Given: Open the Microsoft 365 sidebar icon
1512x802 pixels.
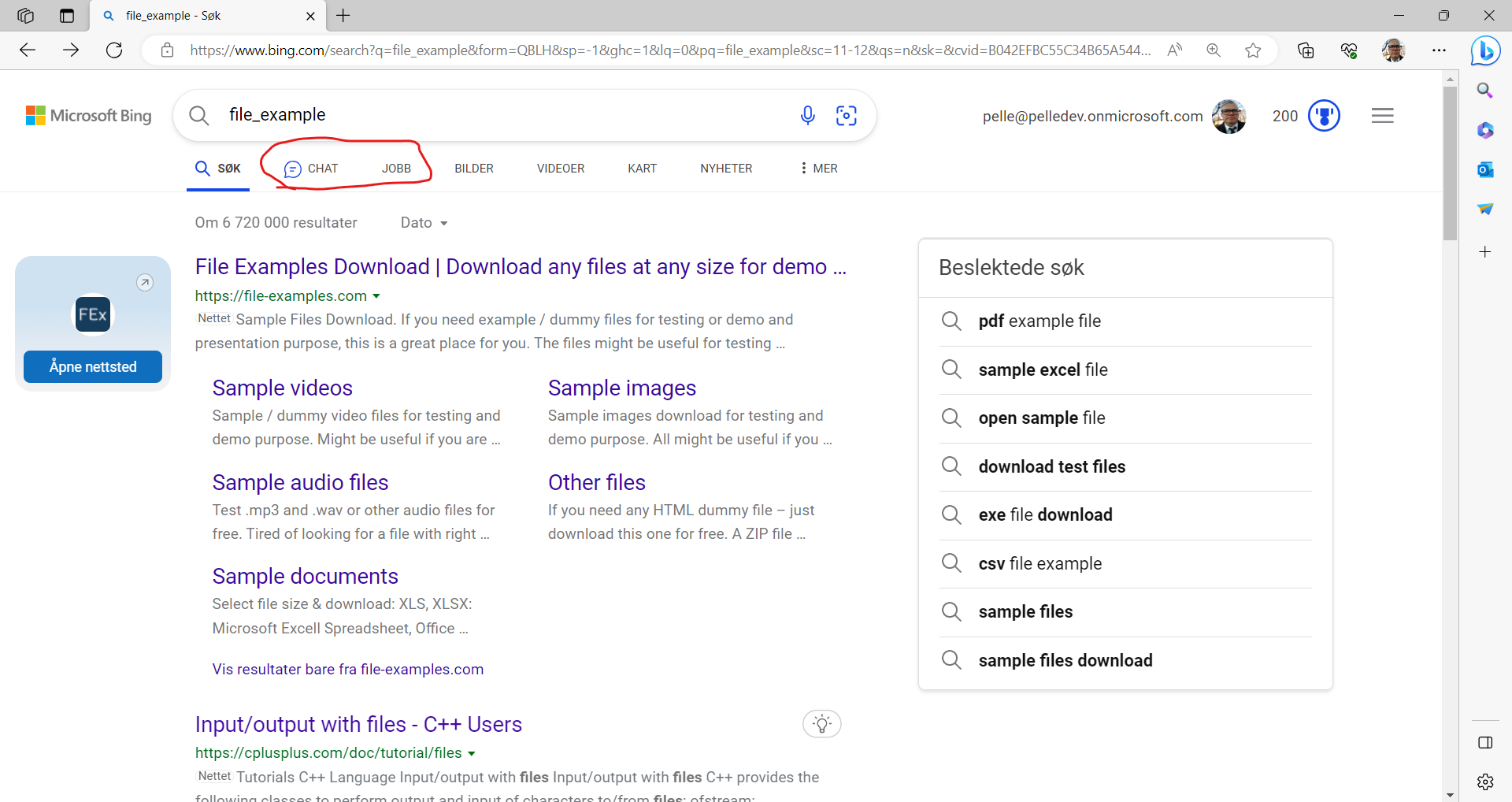Looking at the screenshot, I should coord(1485,130).
